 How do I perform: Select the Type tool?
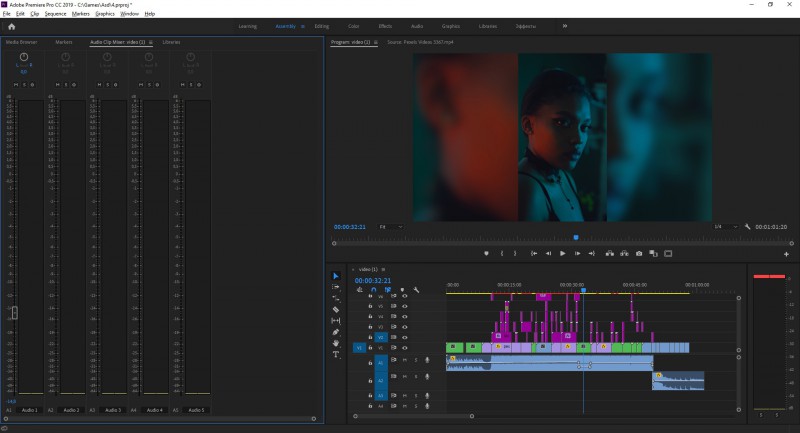[x=336, y=354]
